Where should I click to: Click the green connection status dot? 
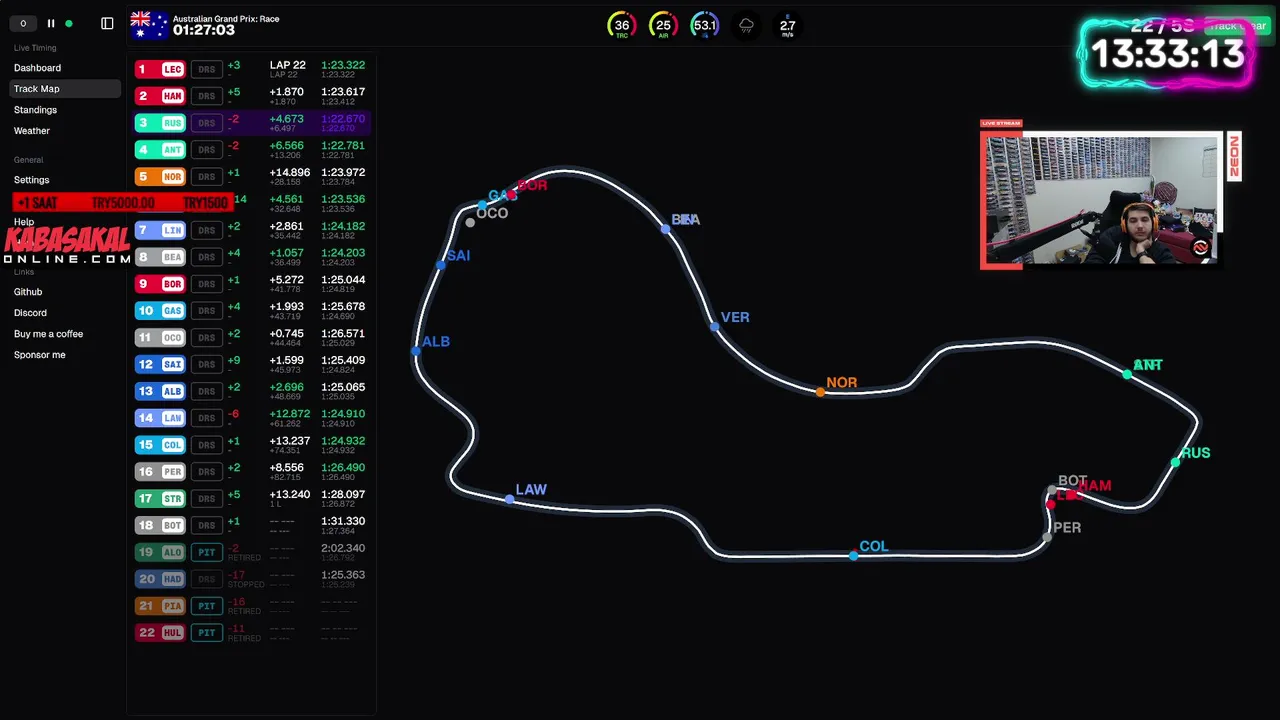click(69, 23)
